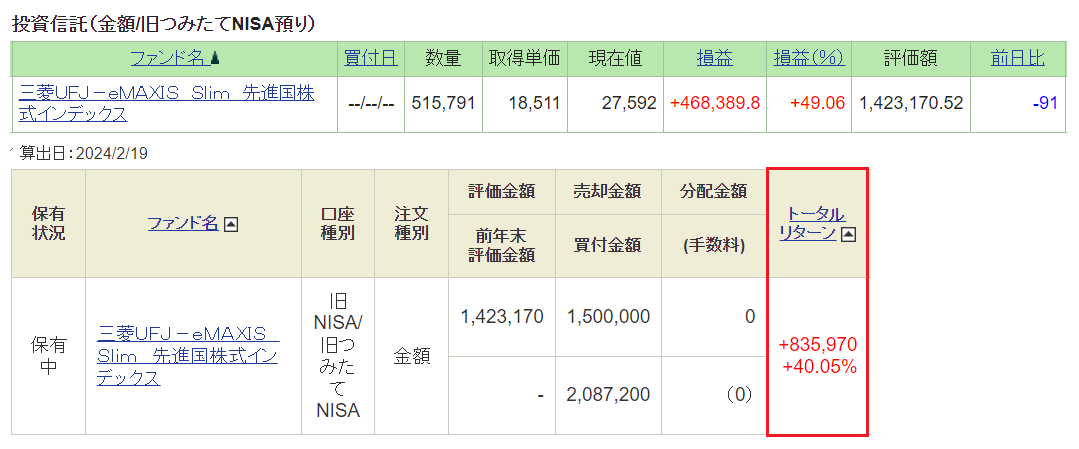Sort upper table by 損益 column
This screenshot has width=1079, height=449.
point(714,59)
